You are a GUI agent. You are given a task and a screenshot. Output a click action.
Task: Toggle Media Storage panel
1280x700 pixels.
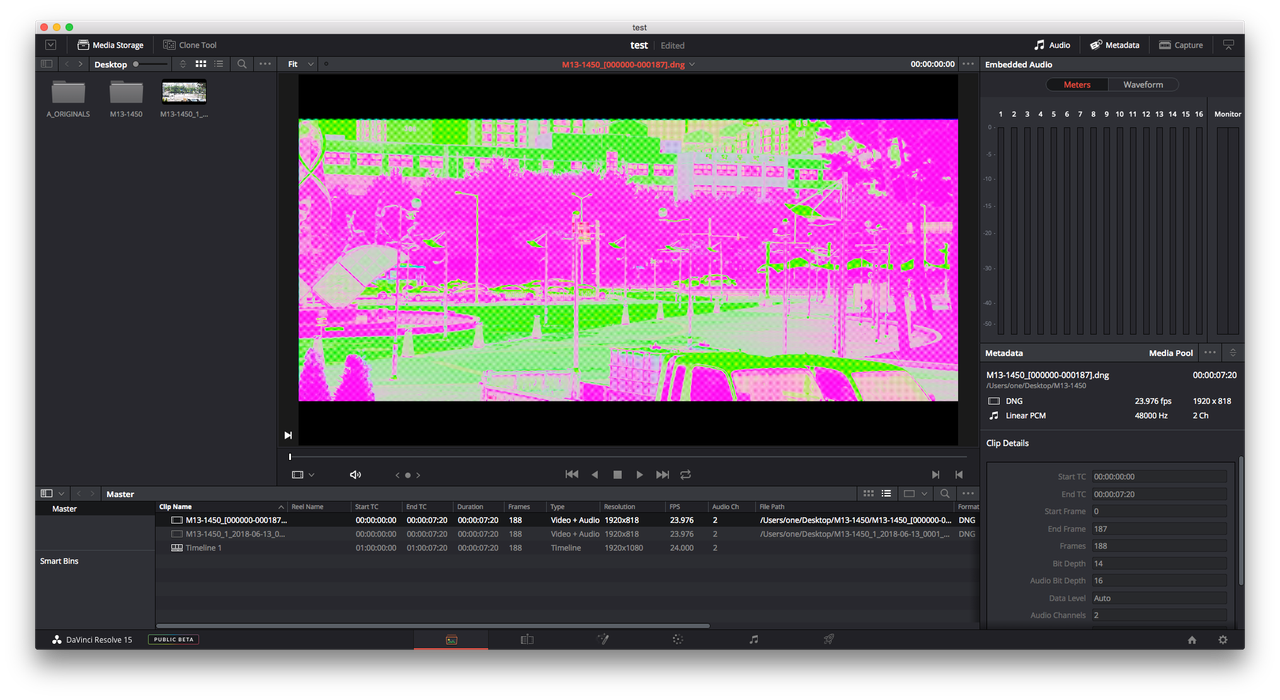(111, 45)
